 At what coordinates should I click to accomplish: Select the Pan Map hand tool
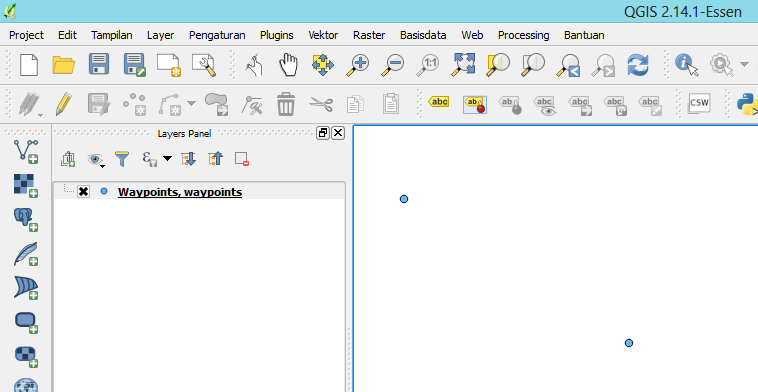(289, 65)
